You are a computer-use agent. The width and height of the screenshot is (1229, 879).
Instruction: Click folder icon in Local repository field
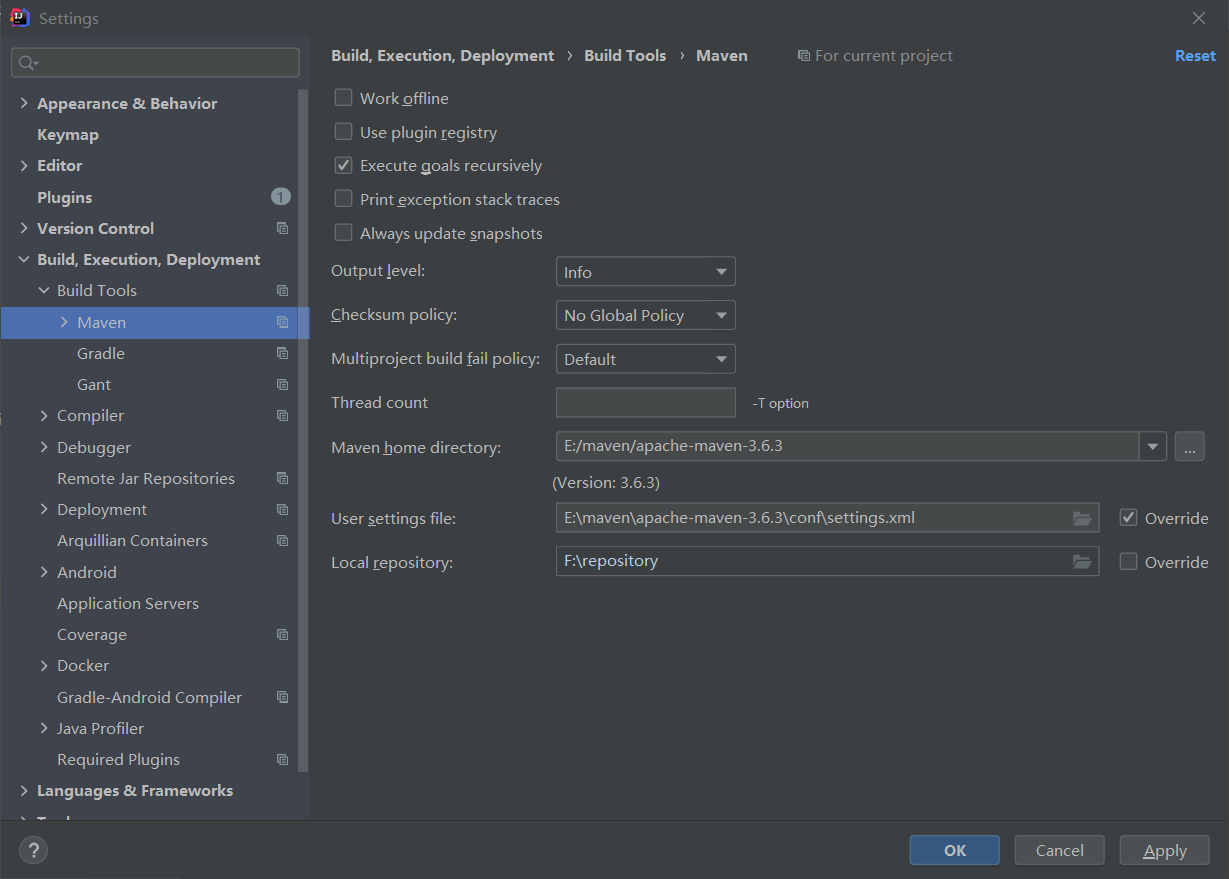[1082, 562]
